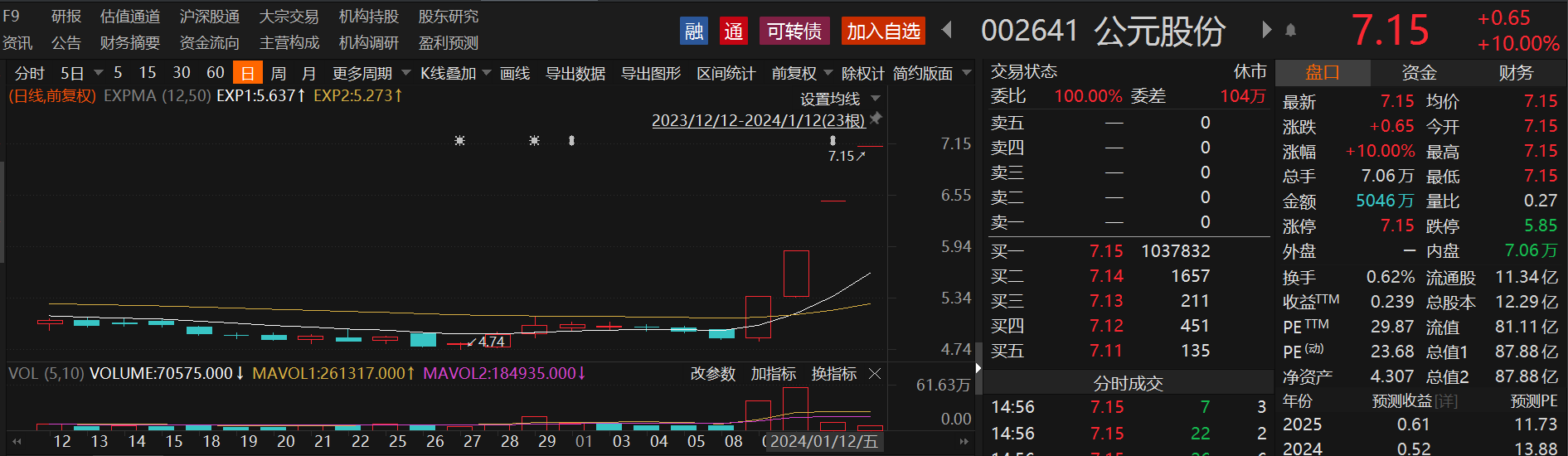Viewport: 1568px width, 456px height.
Task: Select the 5-minute period
Action: point(118,73)
